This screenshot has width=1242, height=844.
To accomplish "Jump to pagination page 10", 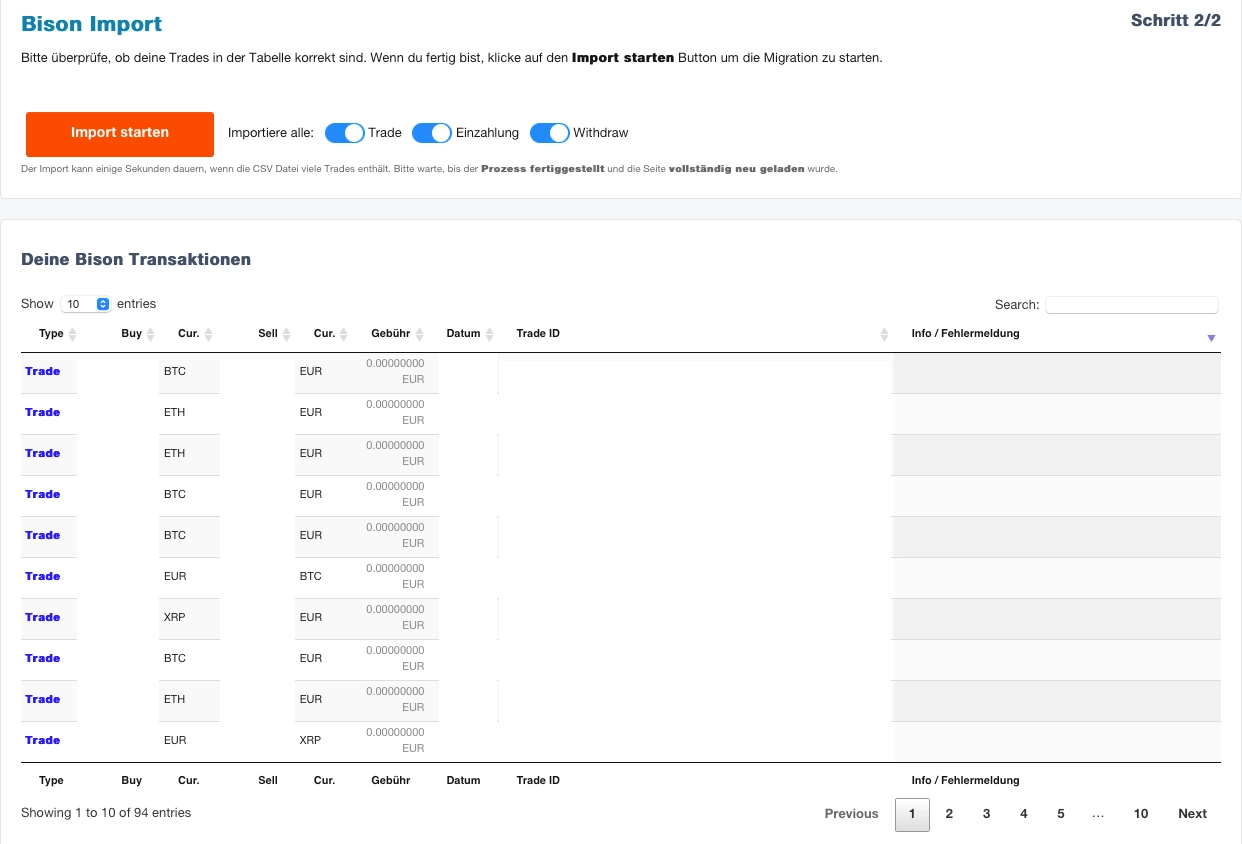I will click(1141, 814).
